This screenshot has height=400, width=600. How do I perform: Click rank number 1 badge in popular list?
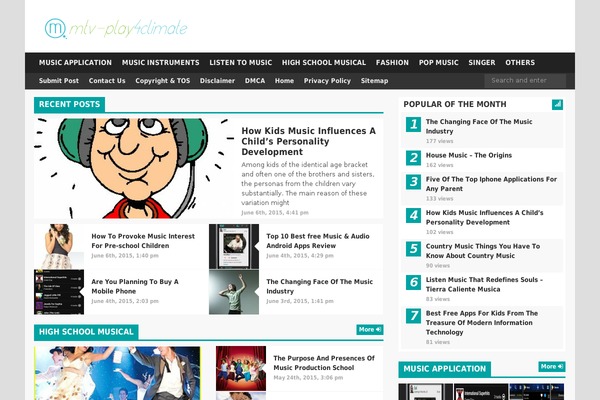413,124
